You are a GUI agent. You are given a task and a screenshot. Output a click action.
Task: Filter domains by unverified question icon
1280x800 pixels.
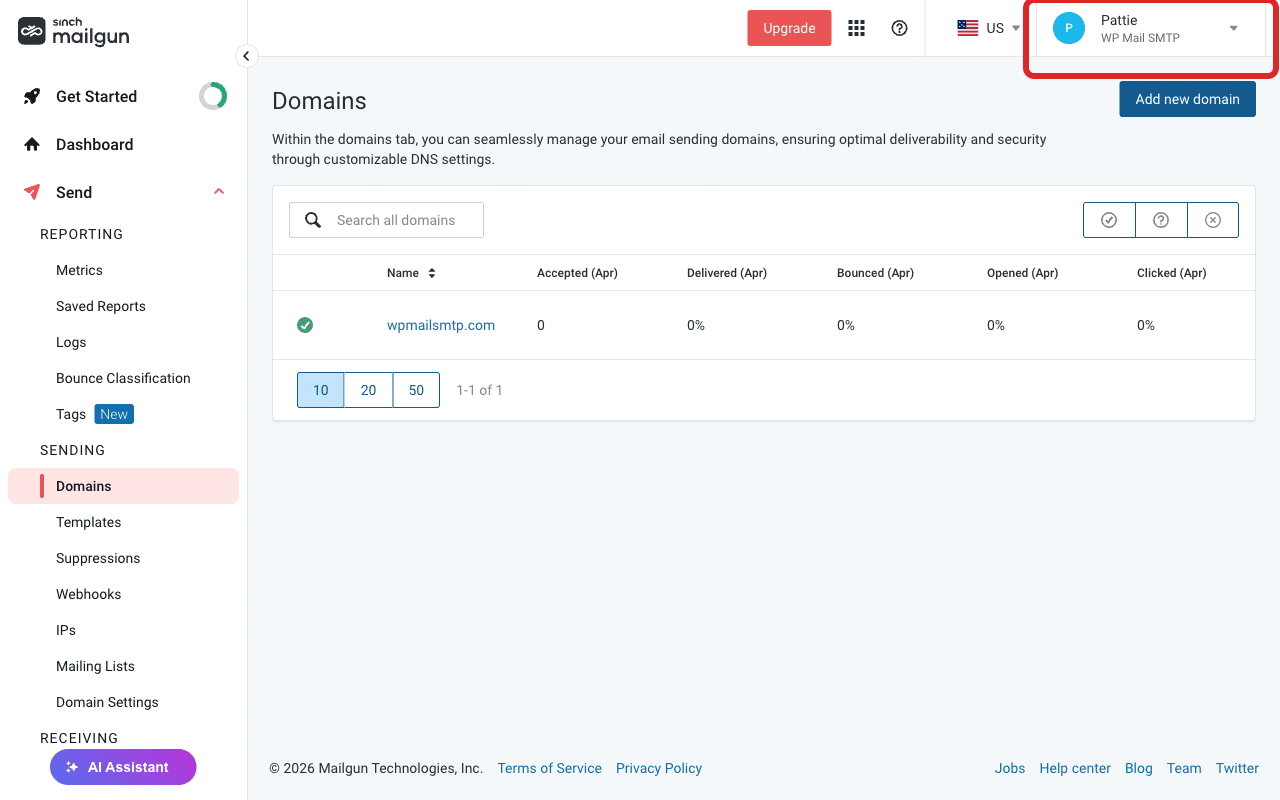coord(1161,220)
